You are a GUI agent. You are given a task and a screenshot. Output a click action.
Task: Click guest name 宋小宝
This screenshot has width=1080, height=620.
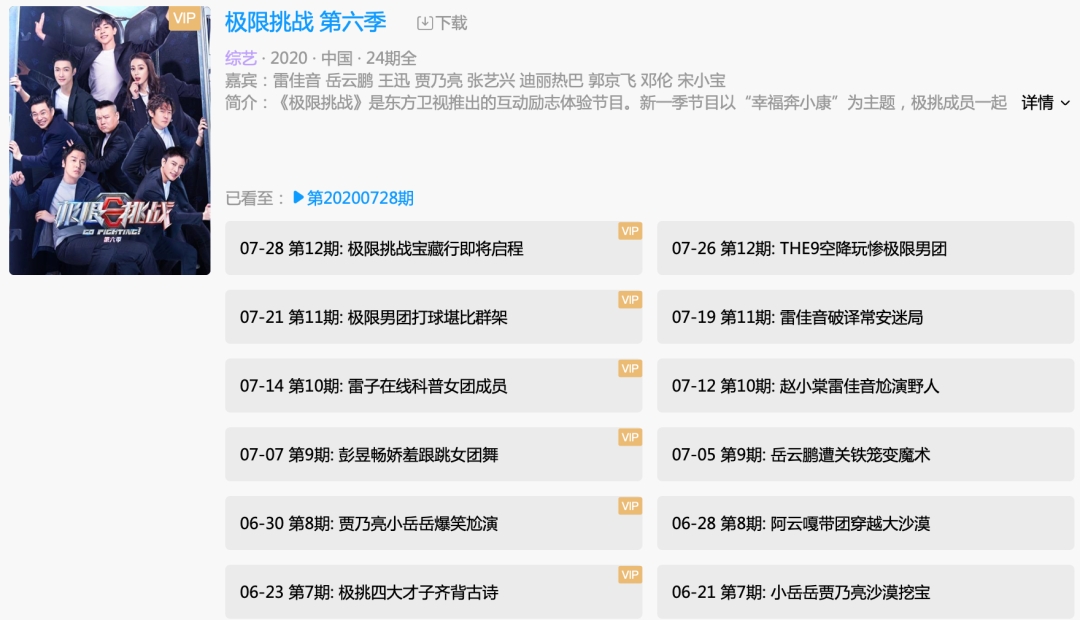701,81
